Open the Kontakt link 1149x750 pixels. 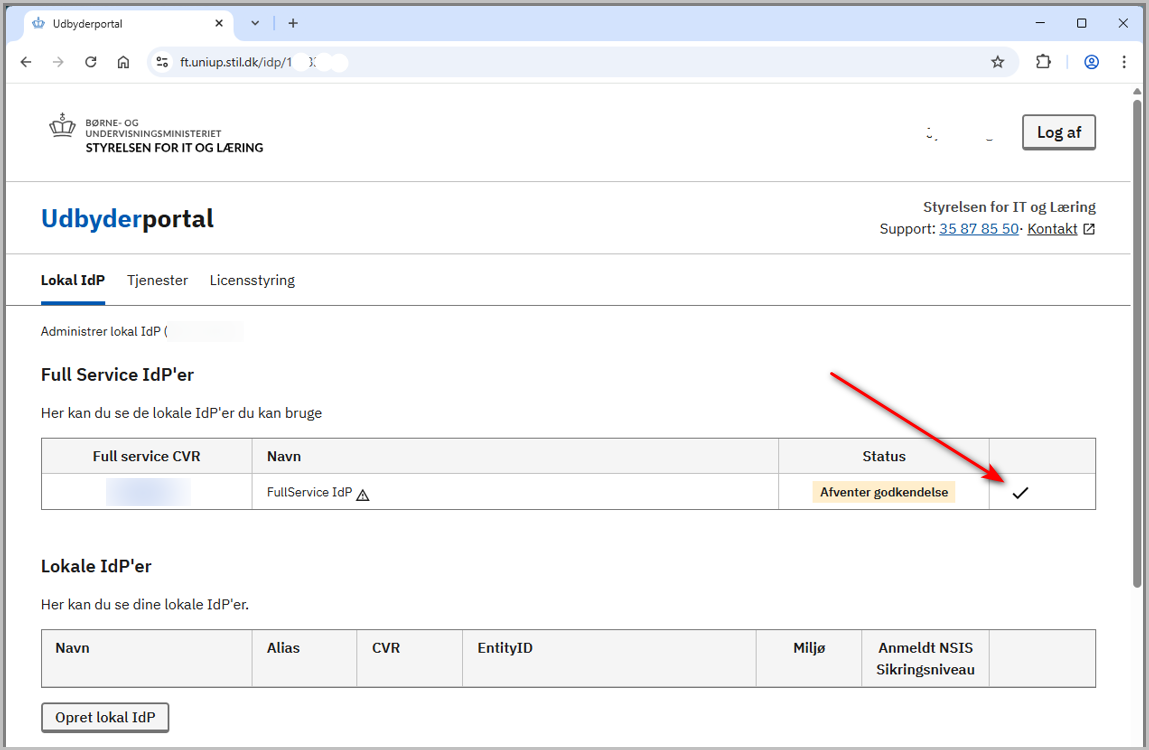click(x=1052, y=229)
